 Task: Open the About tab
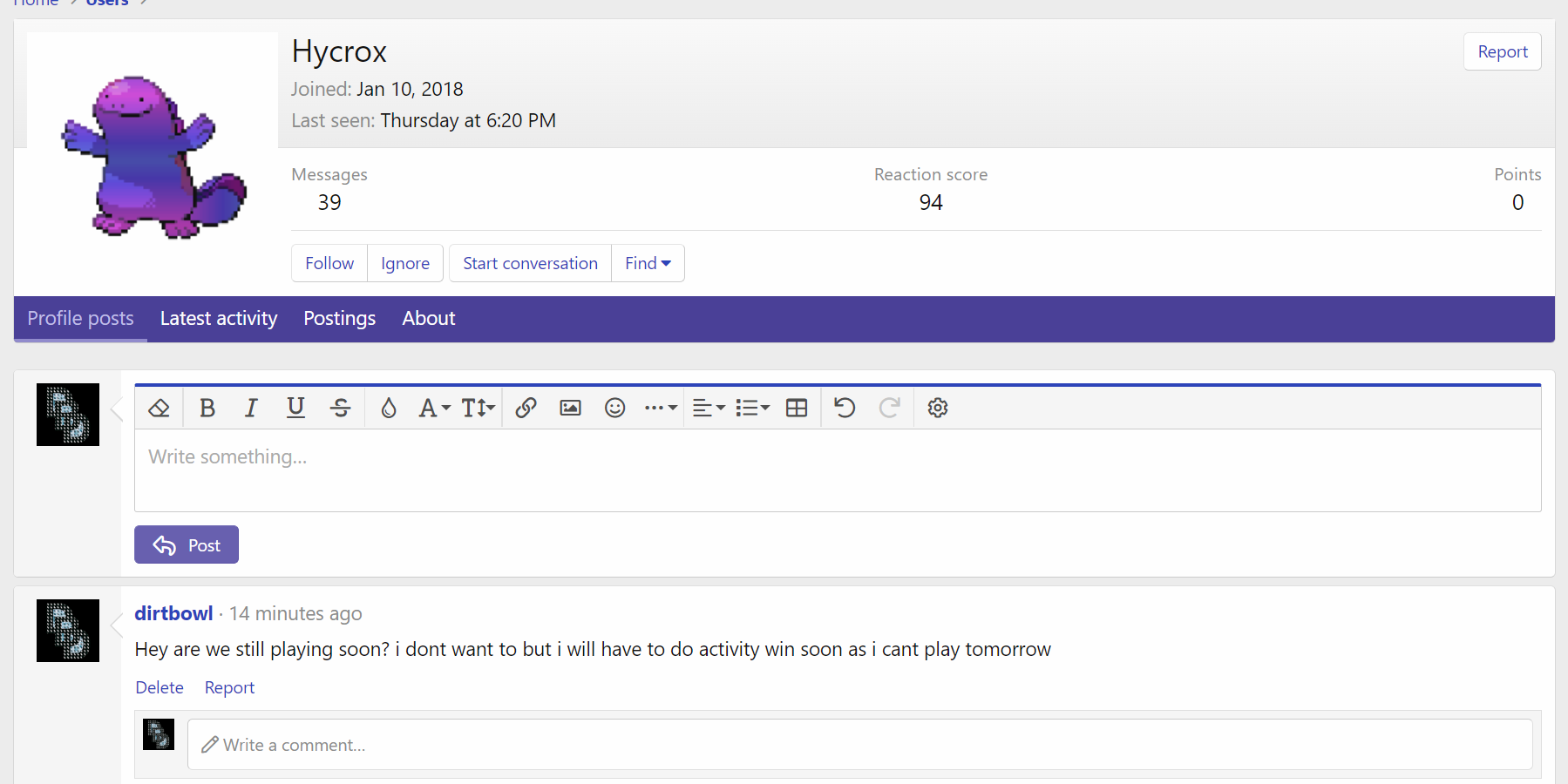(429, 319)
